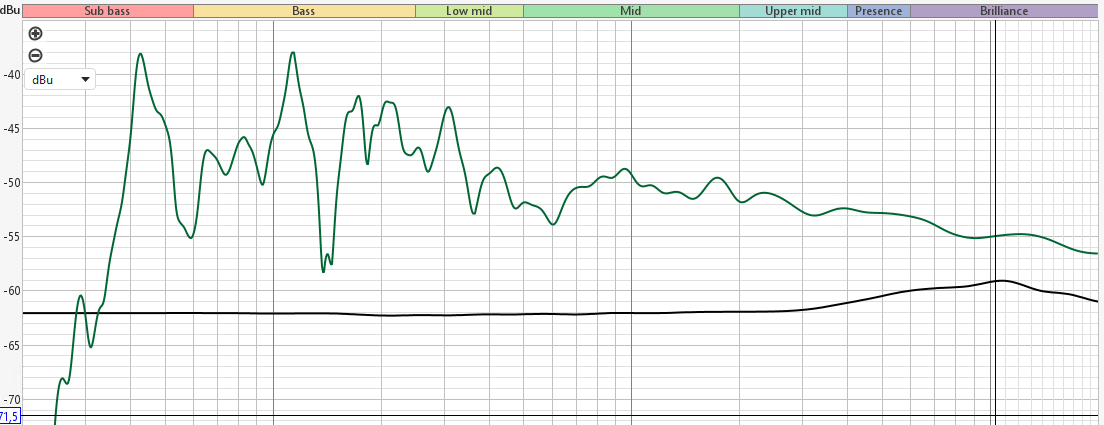Select the Brilliance frequency band label

[1004, 11]
